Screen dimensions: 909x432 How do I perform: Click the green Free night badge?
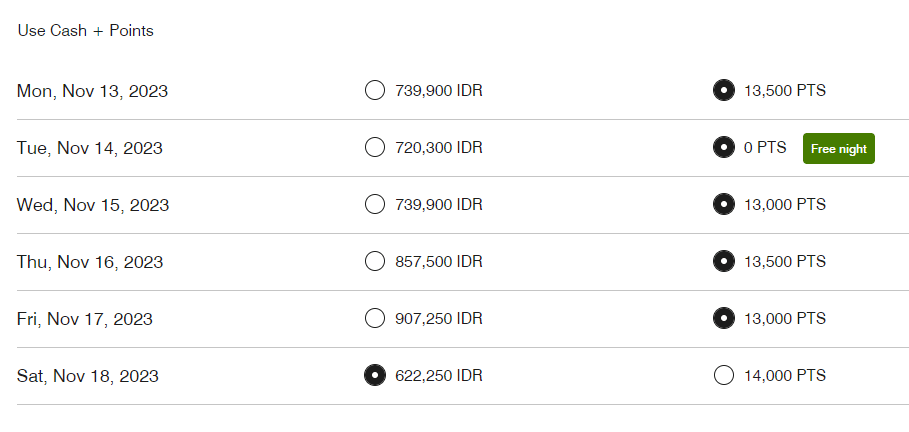(838, 148)
